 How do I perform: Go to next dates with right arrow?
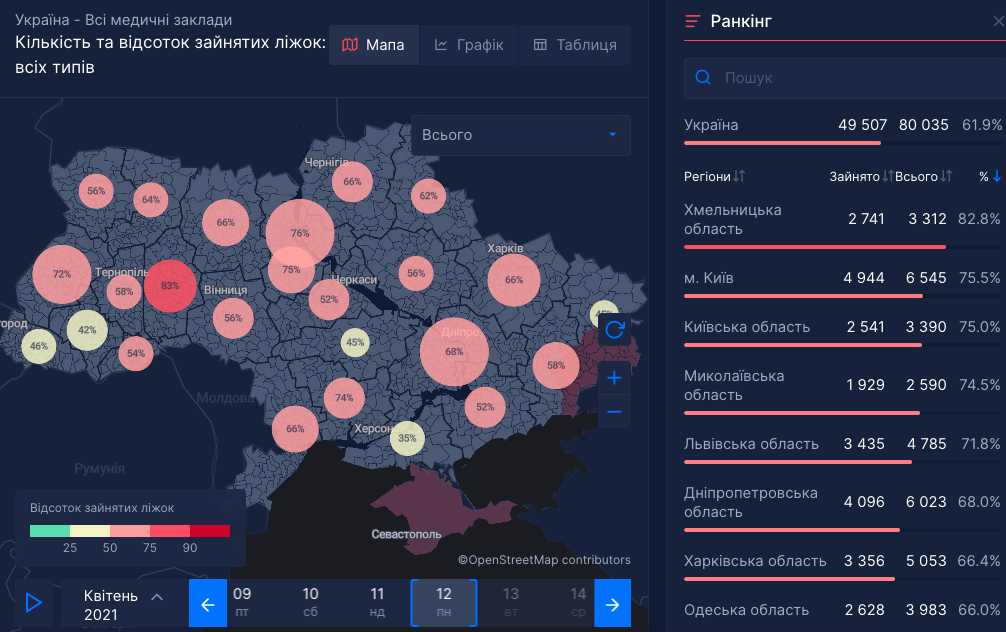613,603
